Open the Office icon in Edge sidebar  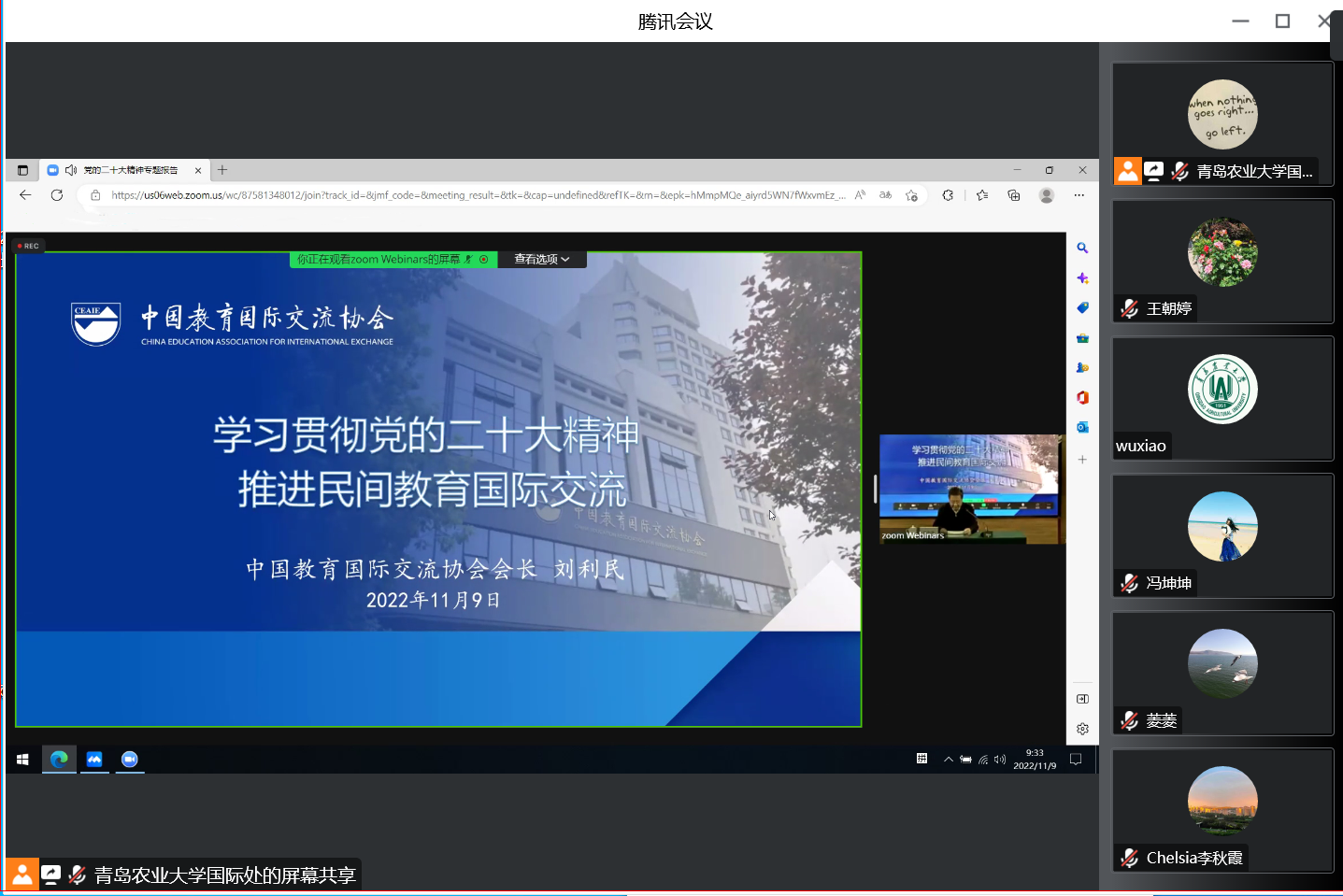click(x=1082, y=397)
